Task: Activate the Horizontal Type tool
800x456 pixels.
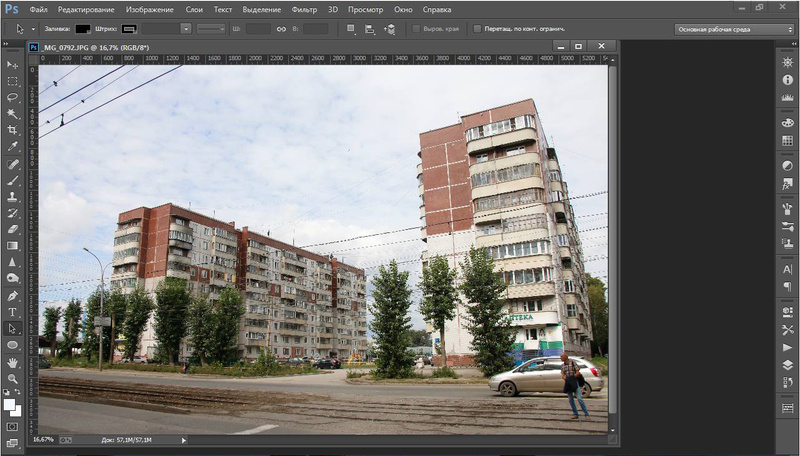Action: tap(13, 312)
